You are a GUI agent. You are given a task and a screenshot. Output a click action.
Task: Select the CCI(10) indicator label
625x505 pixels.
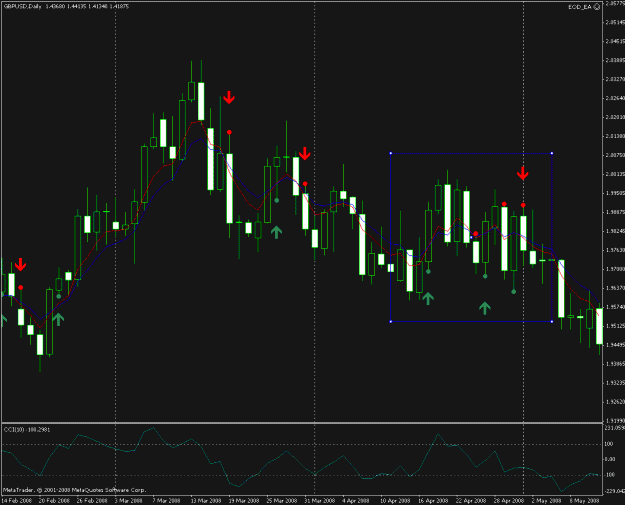14,430
